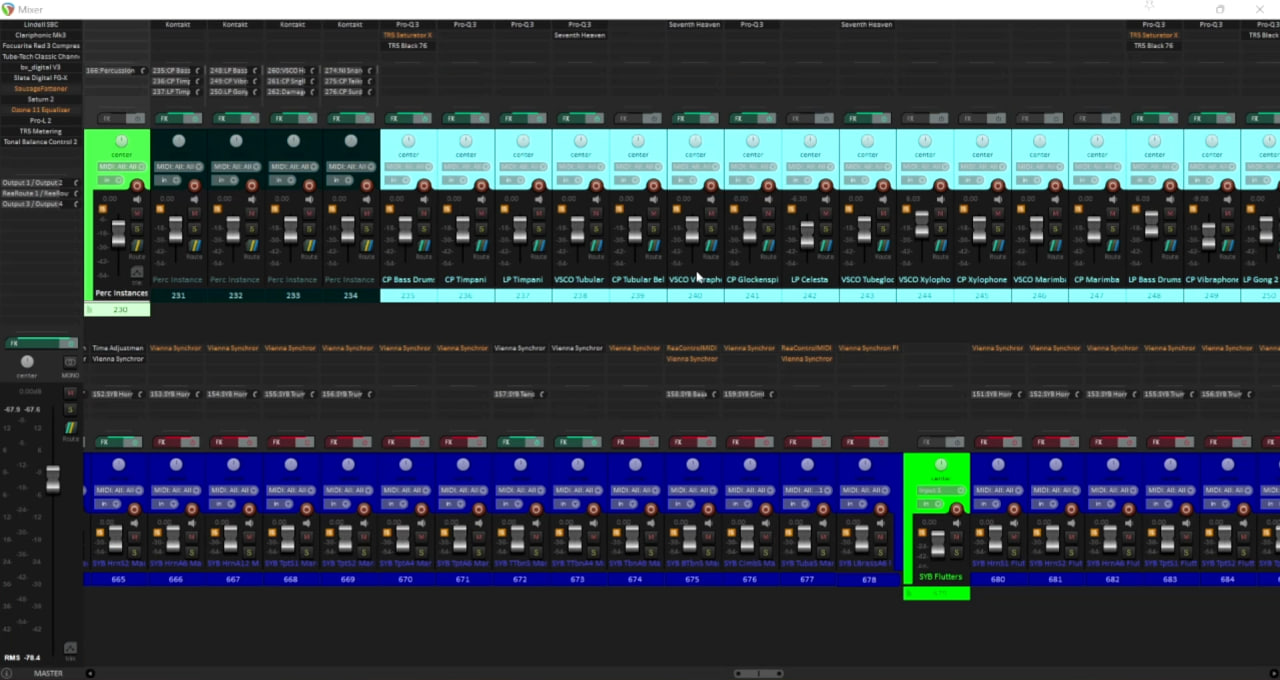Open FX chain button on CP Timpani

[x=456, y=118]
